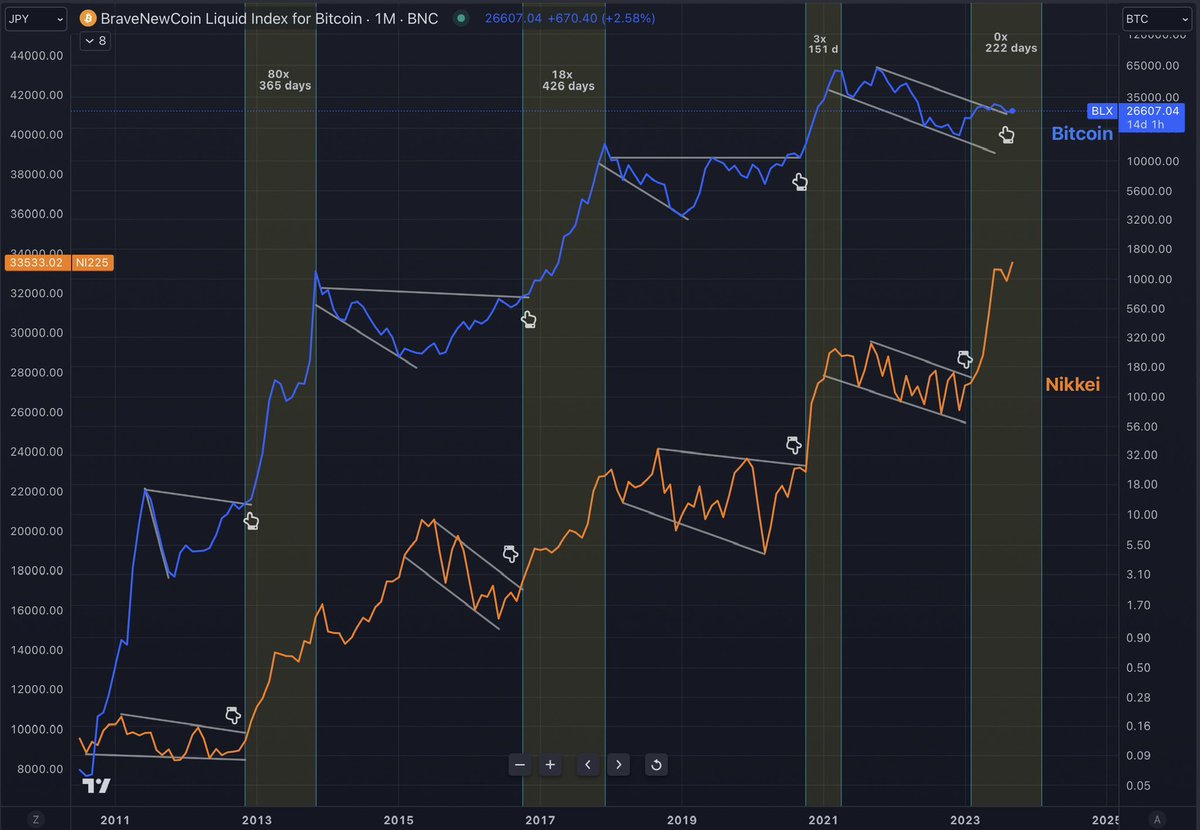Click the 1000.00 level on right price axis
Image resolution: width=1200 pixels, height=830 pixels.
(x=1150, y=278)
